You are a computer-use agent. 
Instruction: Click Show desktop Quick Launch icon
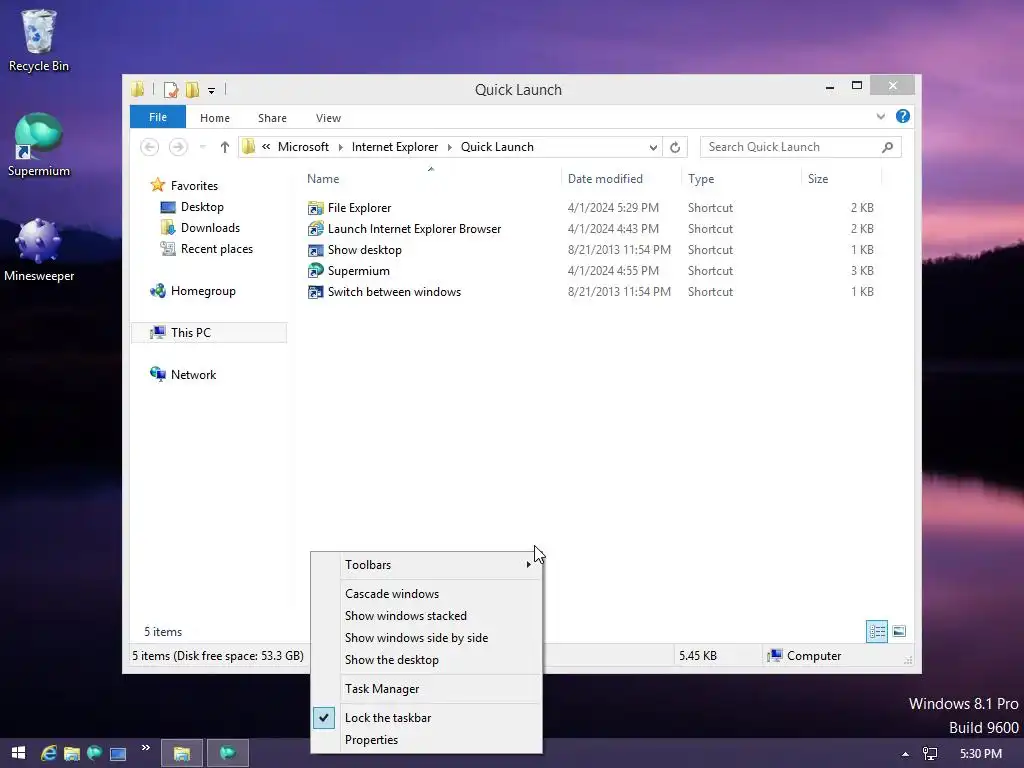click(x=118, y=754)
